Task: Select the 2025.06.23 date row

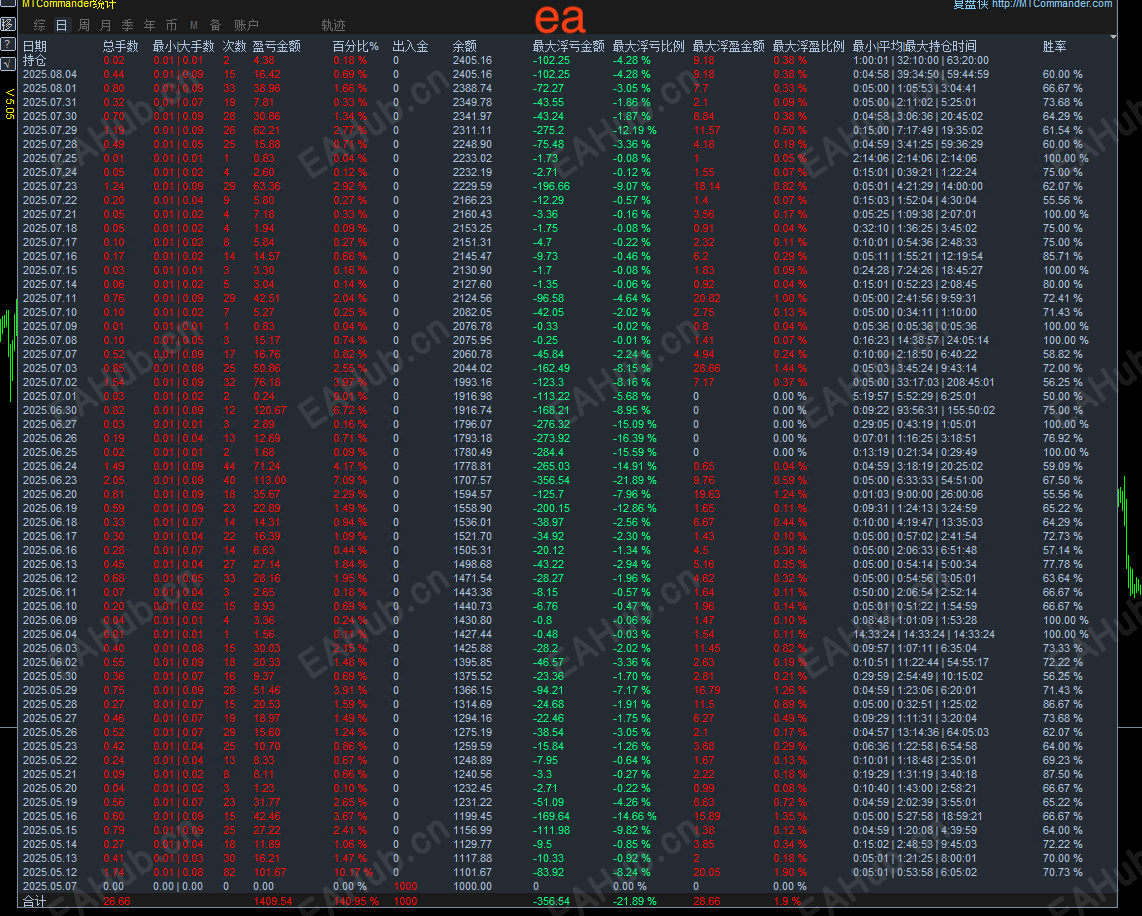Action: coord(50,480)
